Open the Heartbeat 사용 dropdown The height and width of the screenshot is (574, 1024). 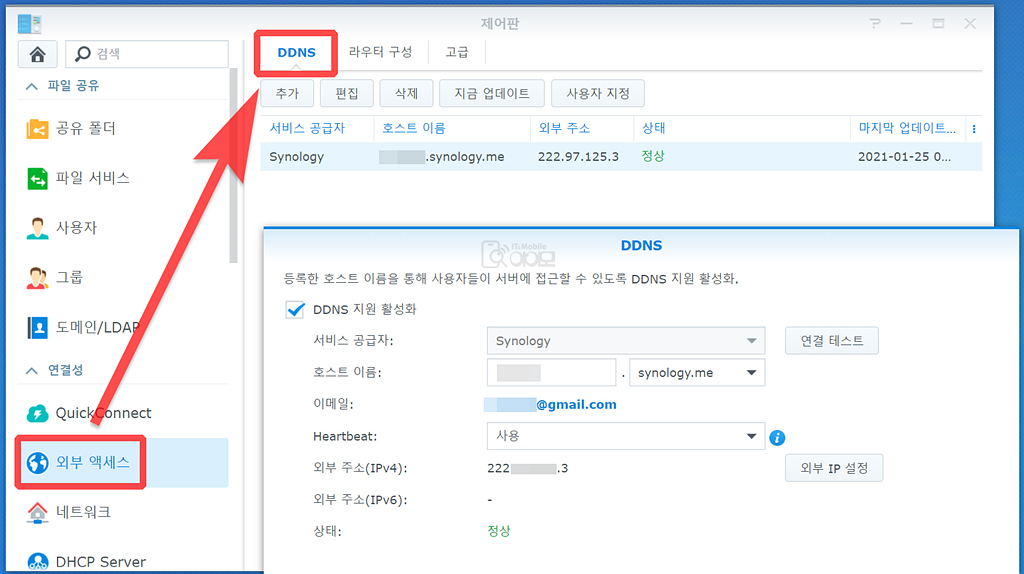[x=626, y=436]
